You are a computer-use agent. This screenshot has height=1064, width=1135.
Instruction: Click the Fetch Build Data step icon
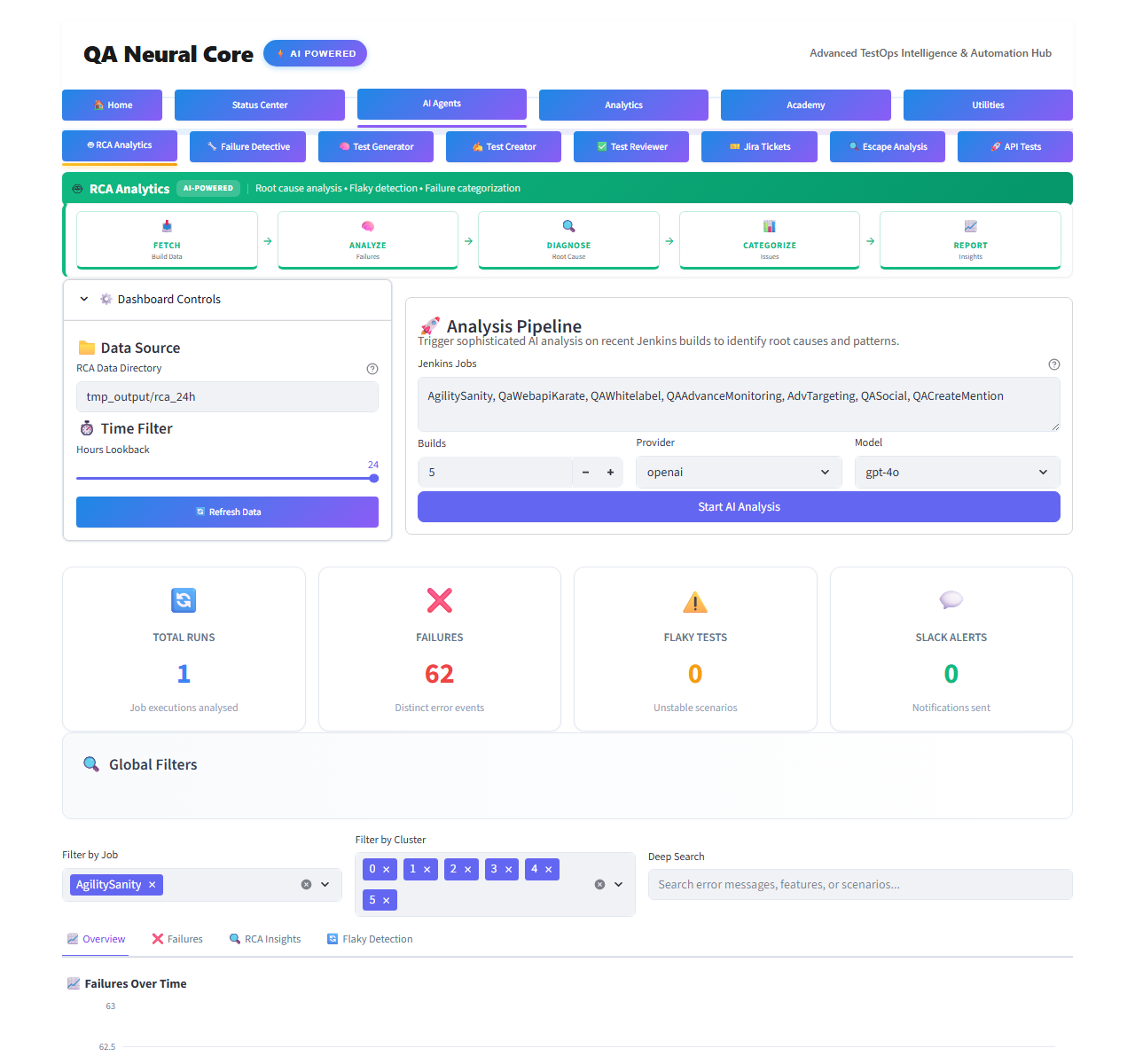[x=167, y=227]
